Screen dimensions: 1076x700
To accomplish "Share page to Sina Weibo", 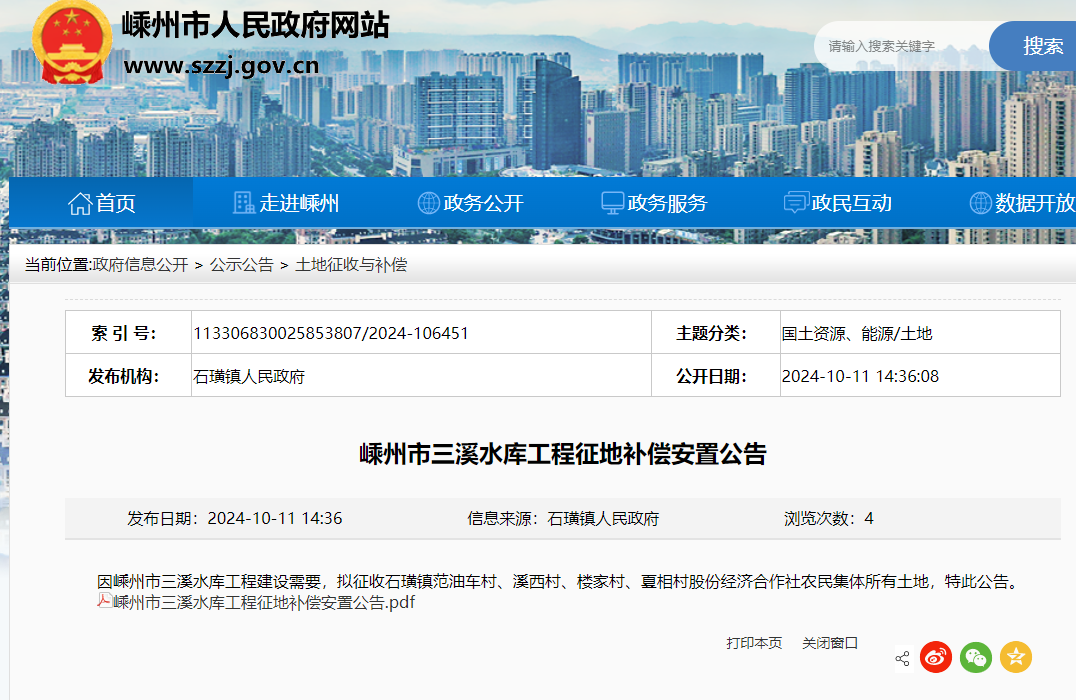I will click(x=936, y=657).
